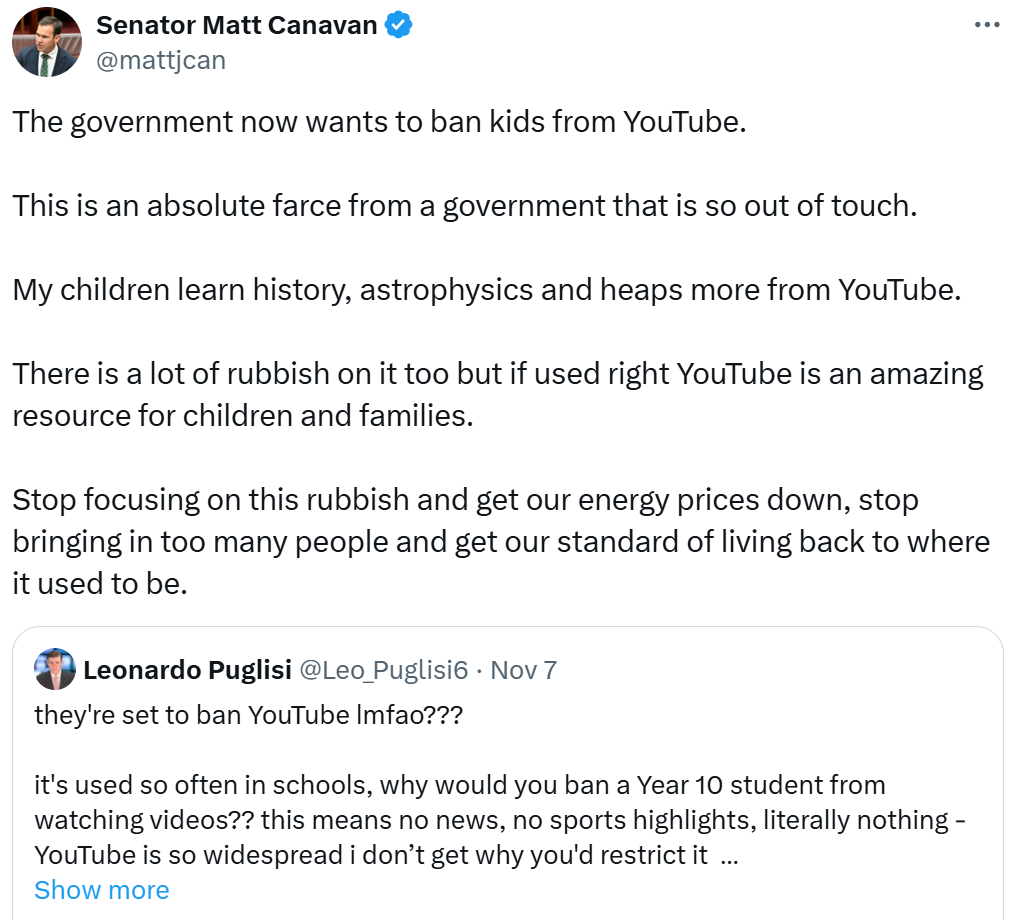This screenshot has width=1017, height=920.
Task: Click the Senator Matt Canavan display name
Action: pyautogui.click(x=236, y=26)
